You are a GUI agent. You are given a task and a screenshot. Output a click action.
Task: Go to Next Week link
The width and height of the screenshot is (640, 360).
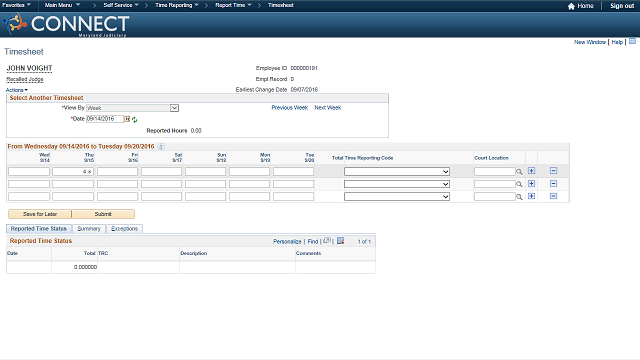coord(327,108)
